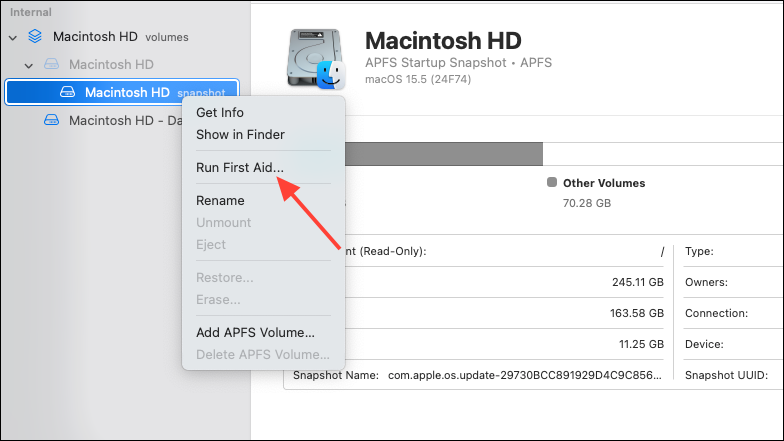Screen dimensions: 784x441
Task: Choose Get Info from the context menu
Action: [x=220, y=112]
